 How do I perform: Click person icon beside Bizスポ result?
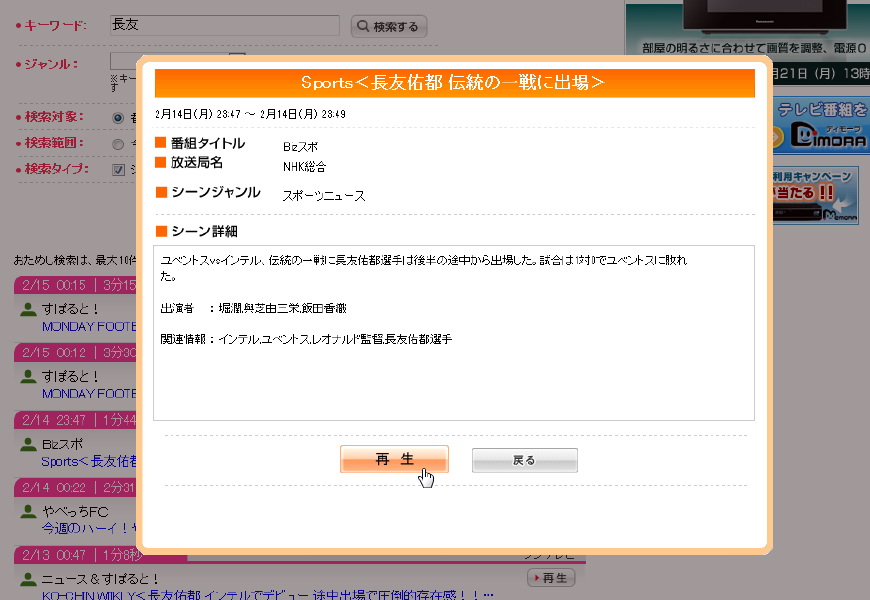[28, 444]
